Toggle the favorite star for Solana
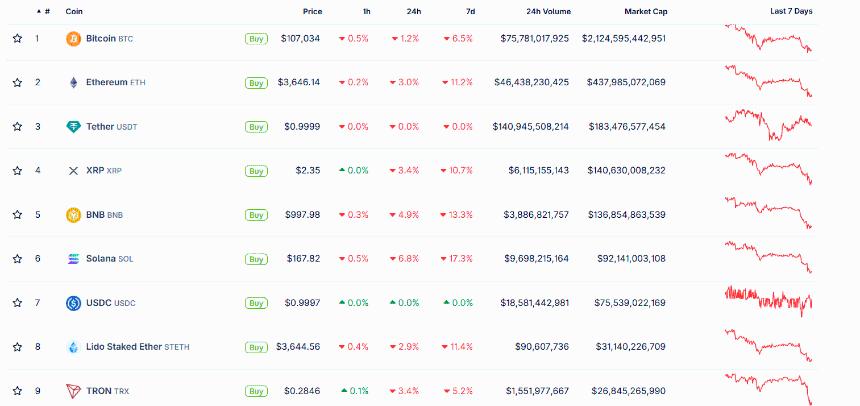Screen dimensions: 860x406 click(17, 258)
